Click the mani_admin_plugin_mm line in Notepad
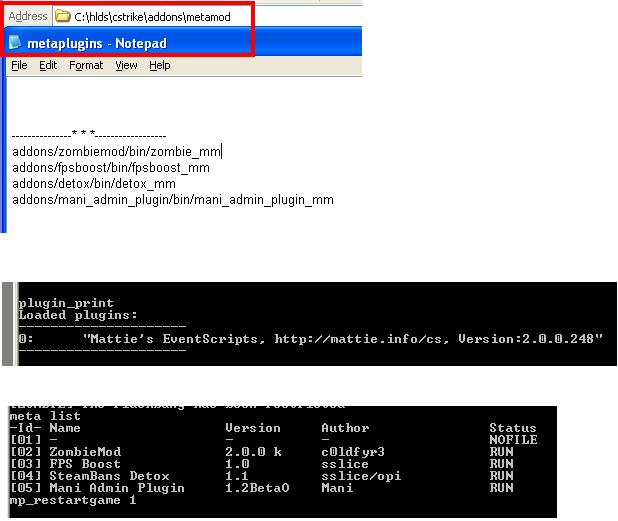Image resolution: width=618 pixels, height=521 pixels. (173, 200)
